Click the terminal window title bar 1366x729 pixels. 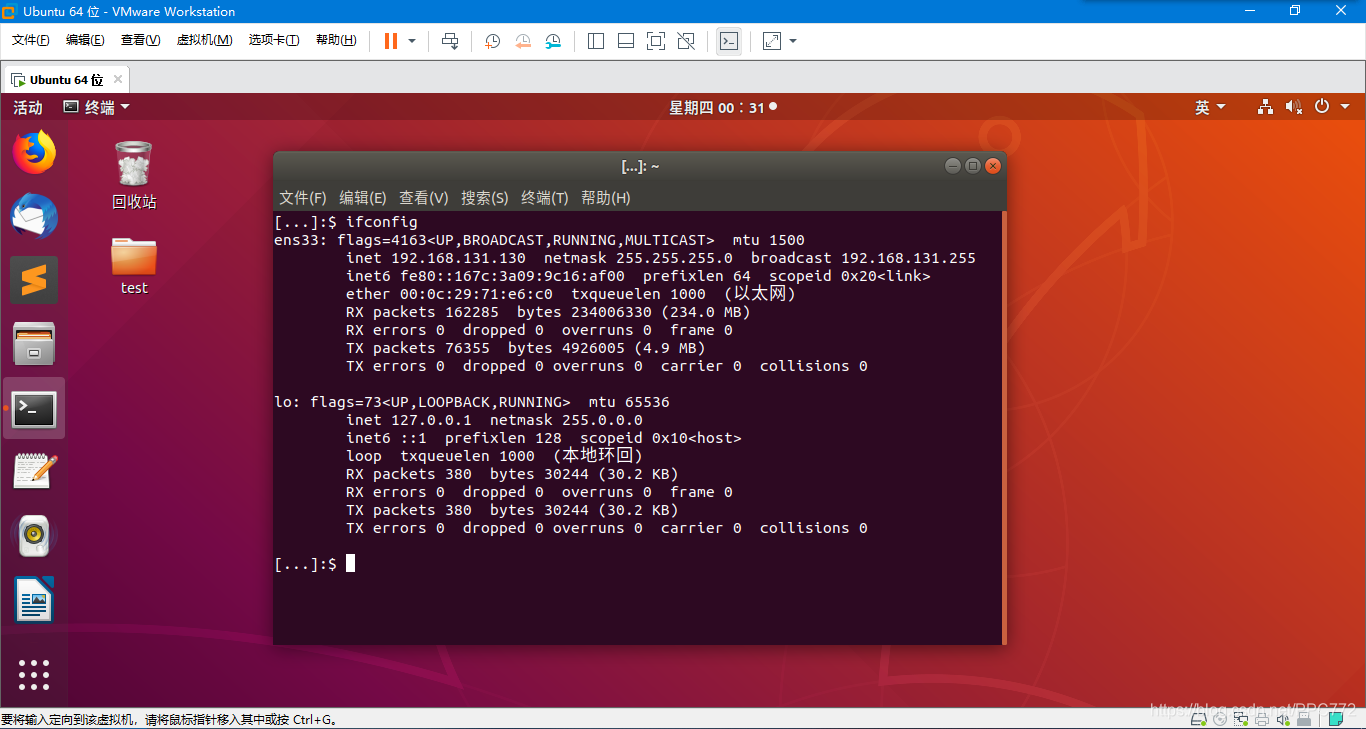point(640,166)
